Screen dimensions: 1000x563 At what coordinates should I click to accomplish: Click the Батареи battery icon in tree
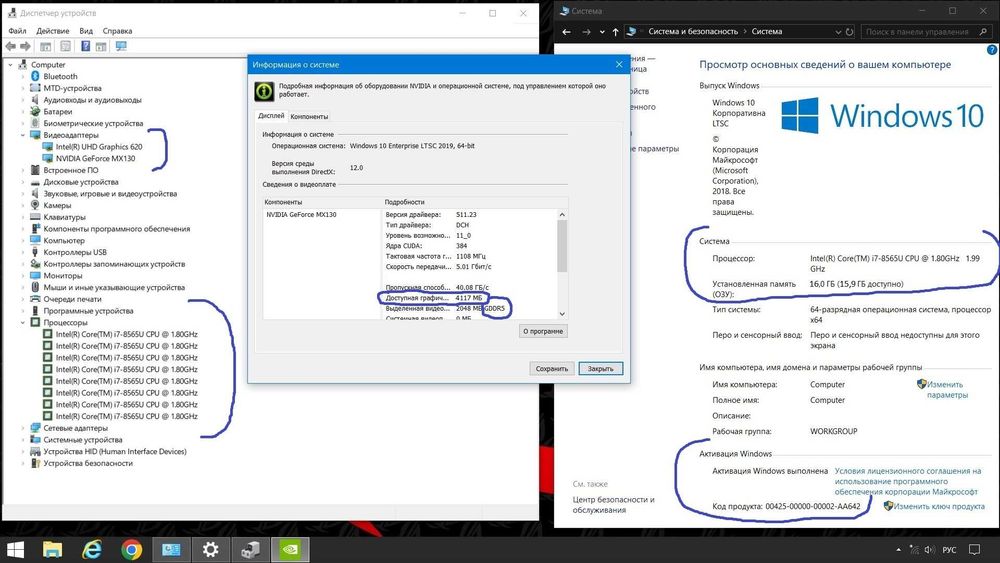[36, 112]
